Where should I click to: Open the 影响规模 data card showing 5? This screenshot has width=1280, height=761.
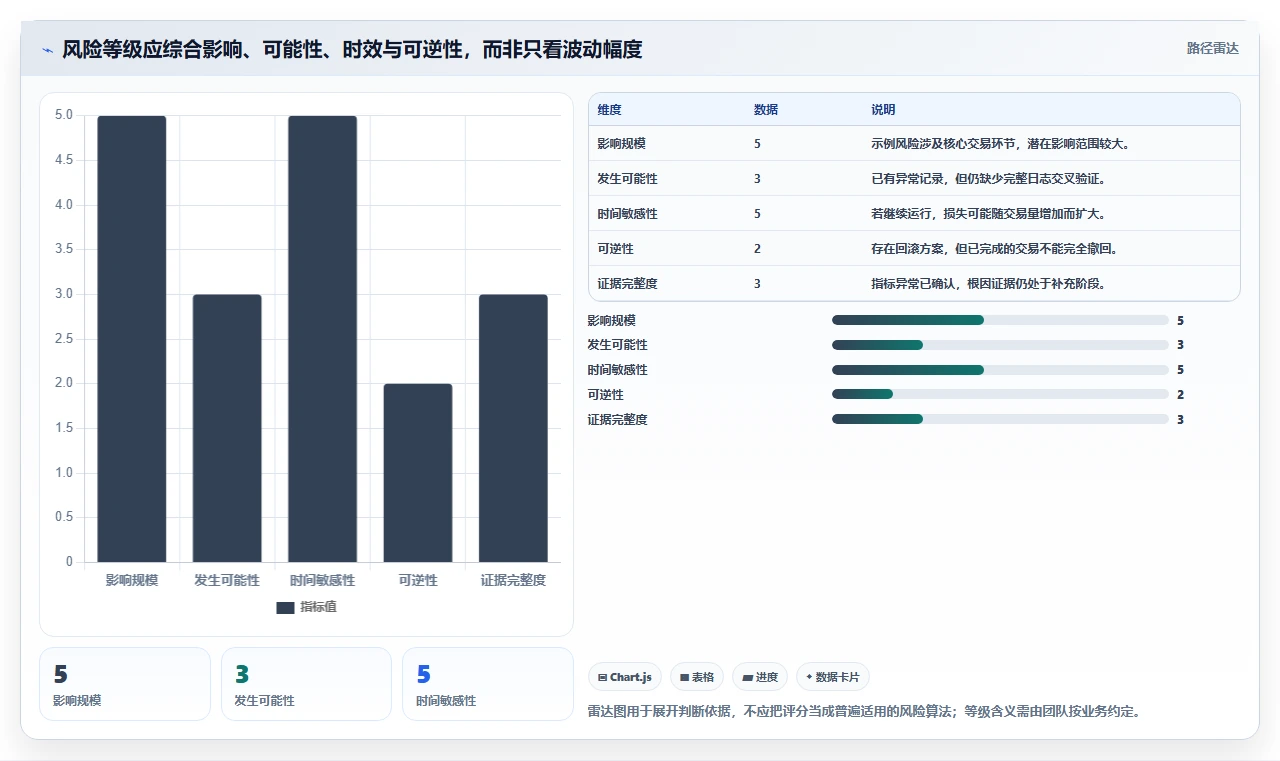pyautogui.click(x=125, y=684)
